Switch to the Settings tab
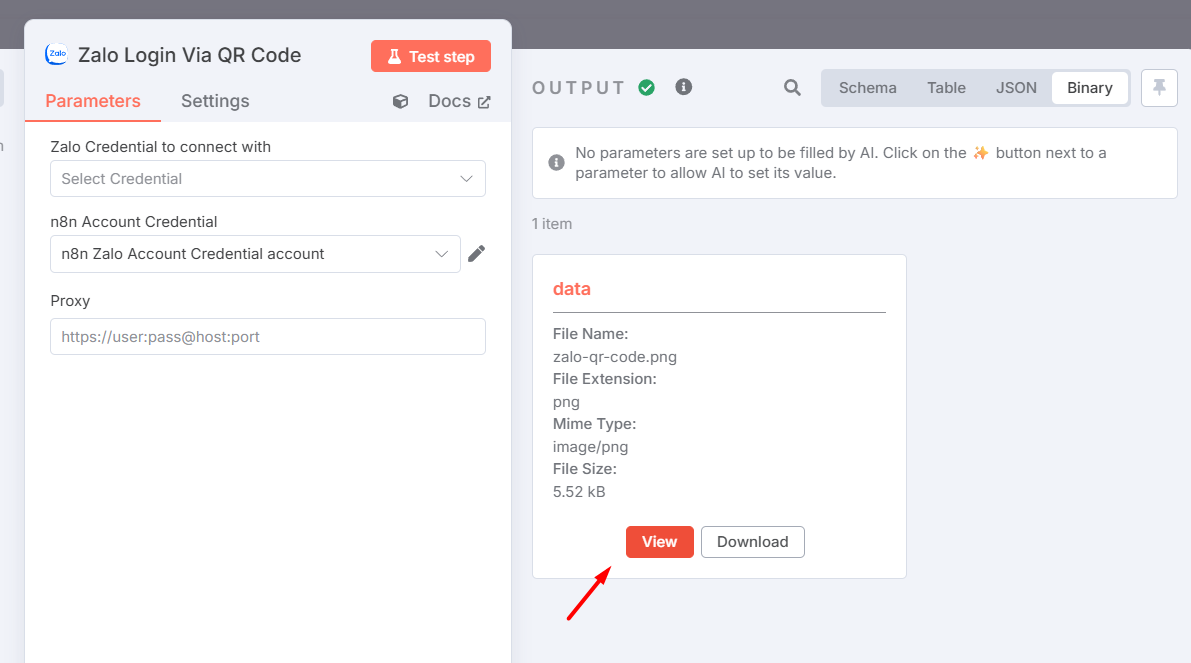 click(x=215, y=101)
